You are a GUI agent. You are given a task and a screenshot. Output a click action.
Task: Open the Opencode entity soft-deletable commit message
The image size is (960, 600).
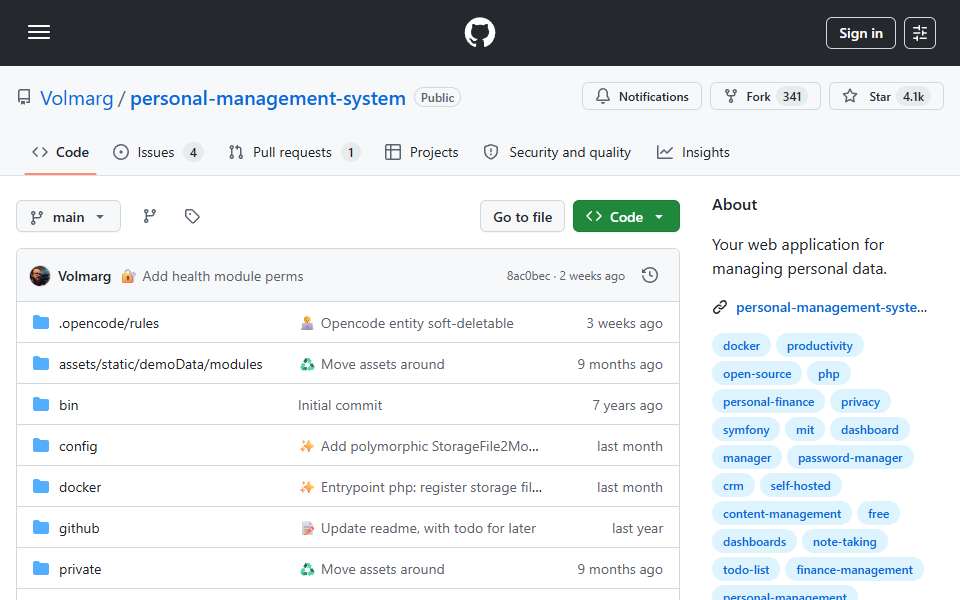click(417, 323)
